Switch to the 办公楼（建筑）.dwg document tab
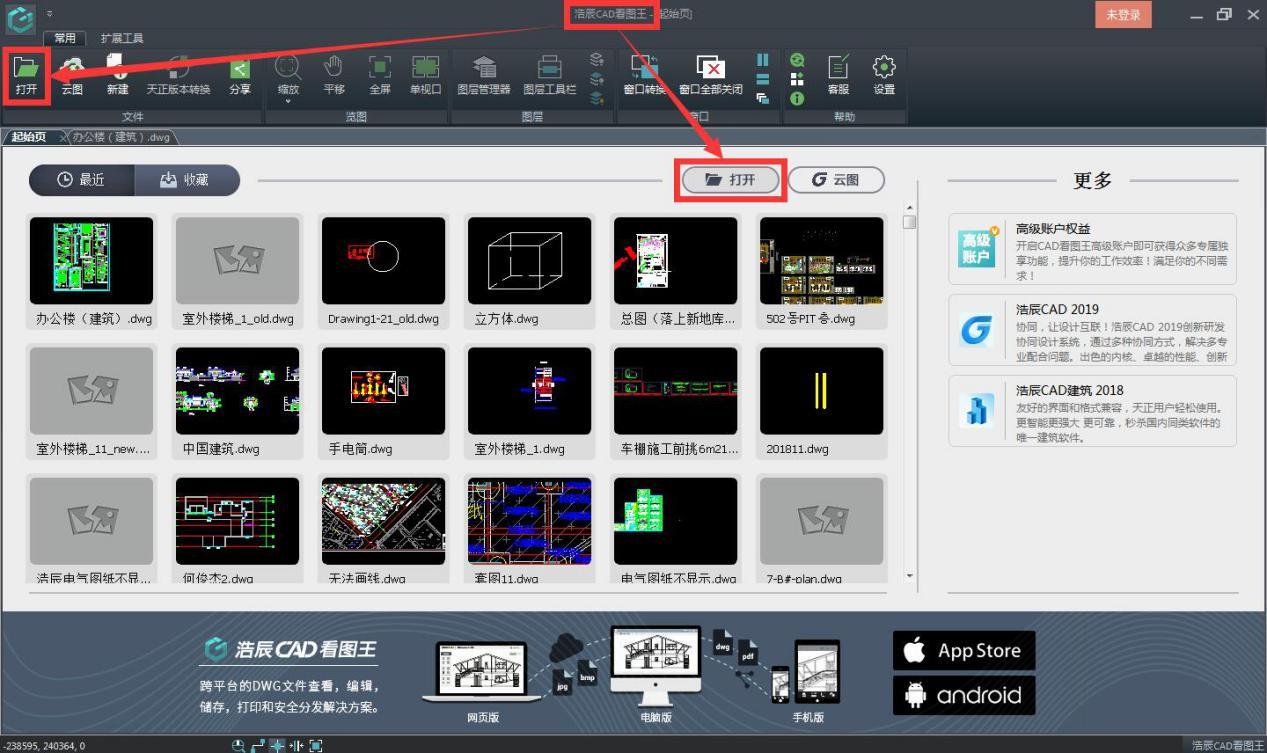The height and width of the screenshot is (753, 1267). click(x=121, y=137)
